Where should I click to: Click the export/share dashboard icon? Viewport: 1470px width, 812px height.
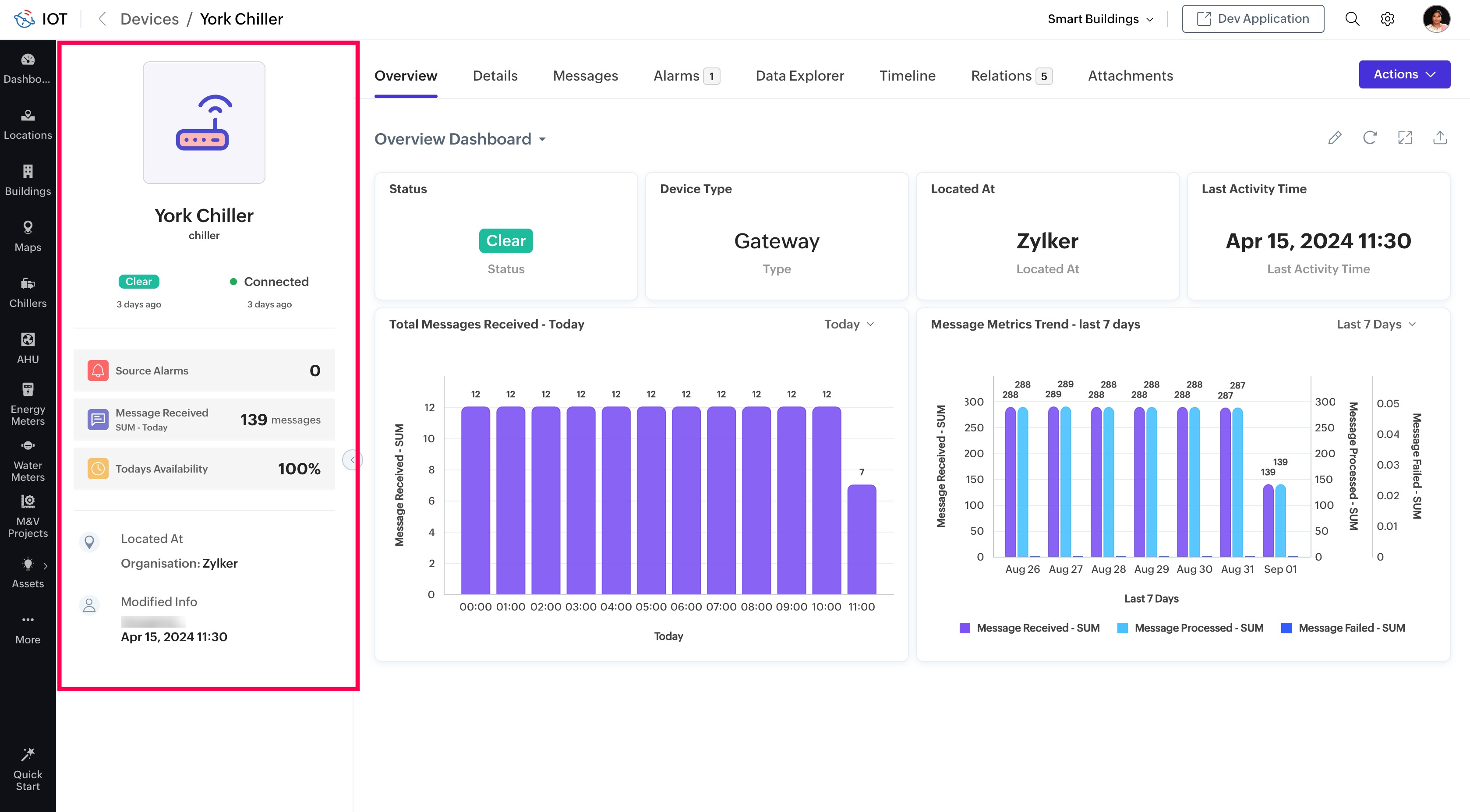[x=1440, y=138]
